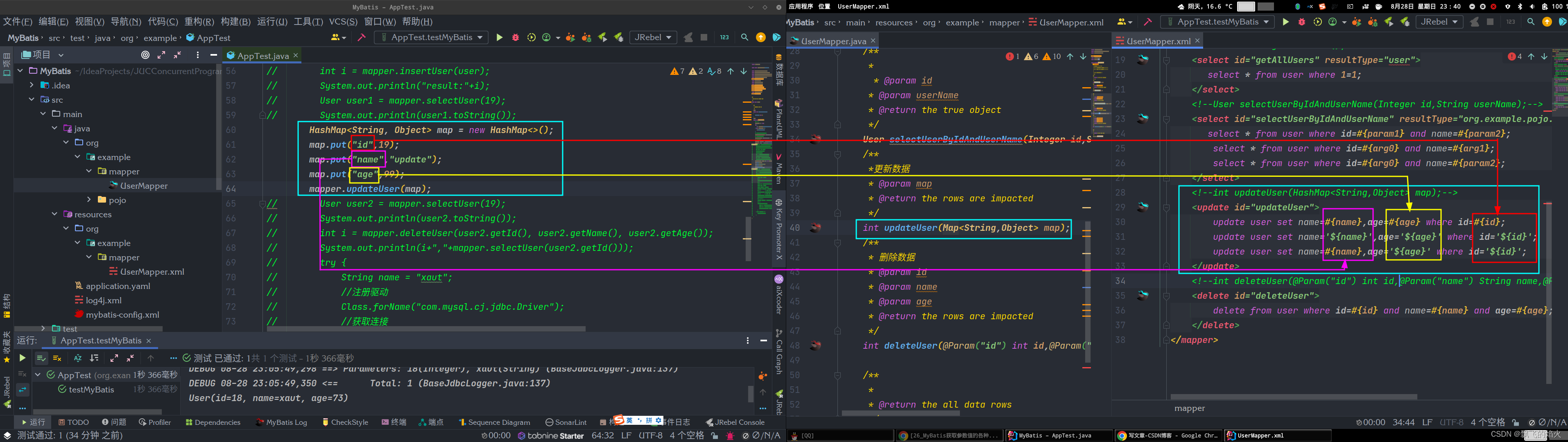Screen dimensions: 1568x442
Task: Click the MyBatis gutter icon beside updateUser XML line 29
Action: click(x=1143, y=207)
